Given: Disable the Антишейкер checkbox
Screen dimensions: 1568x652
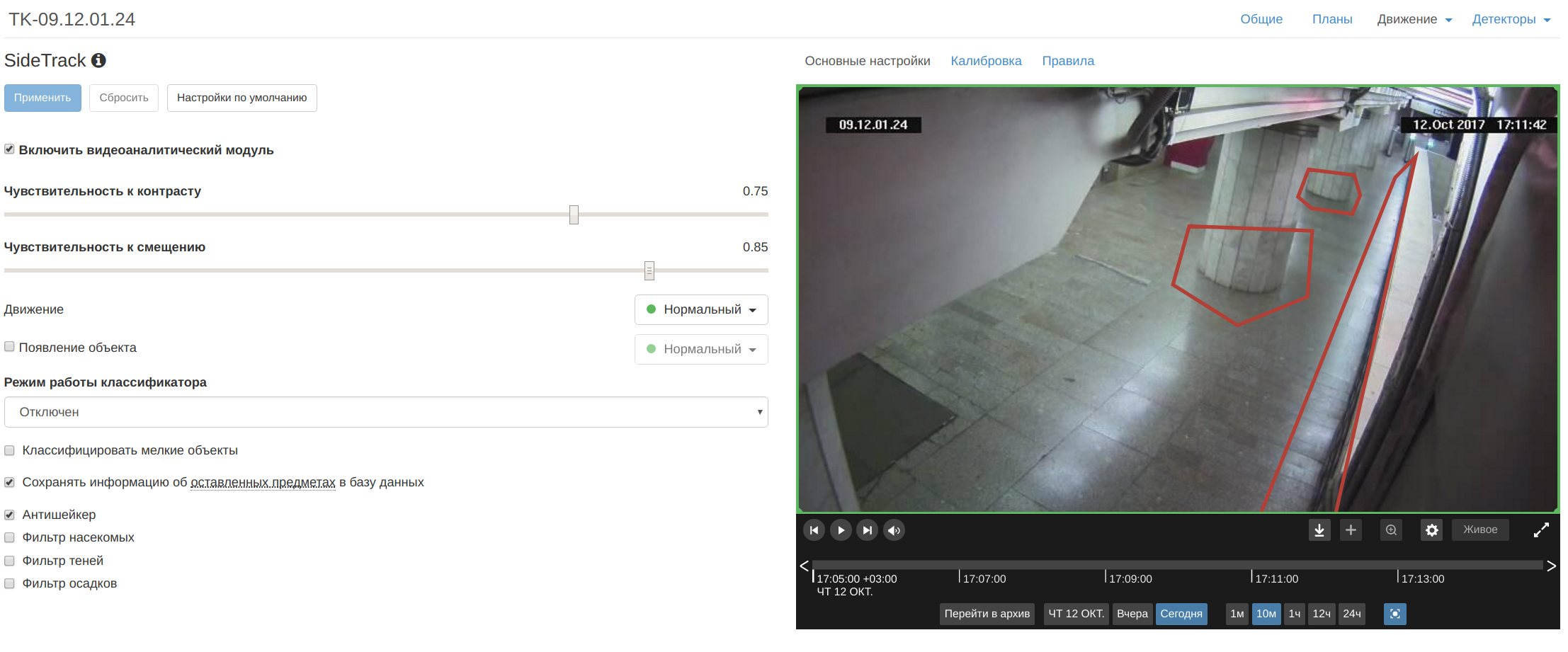Looking at the screenshot, I should tap(9, 515).
